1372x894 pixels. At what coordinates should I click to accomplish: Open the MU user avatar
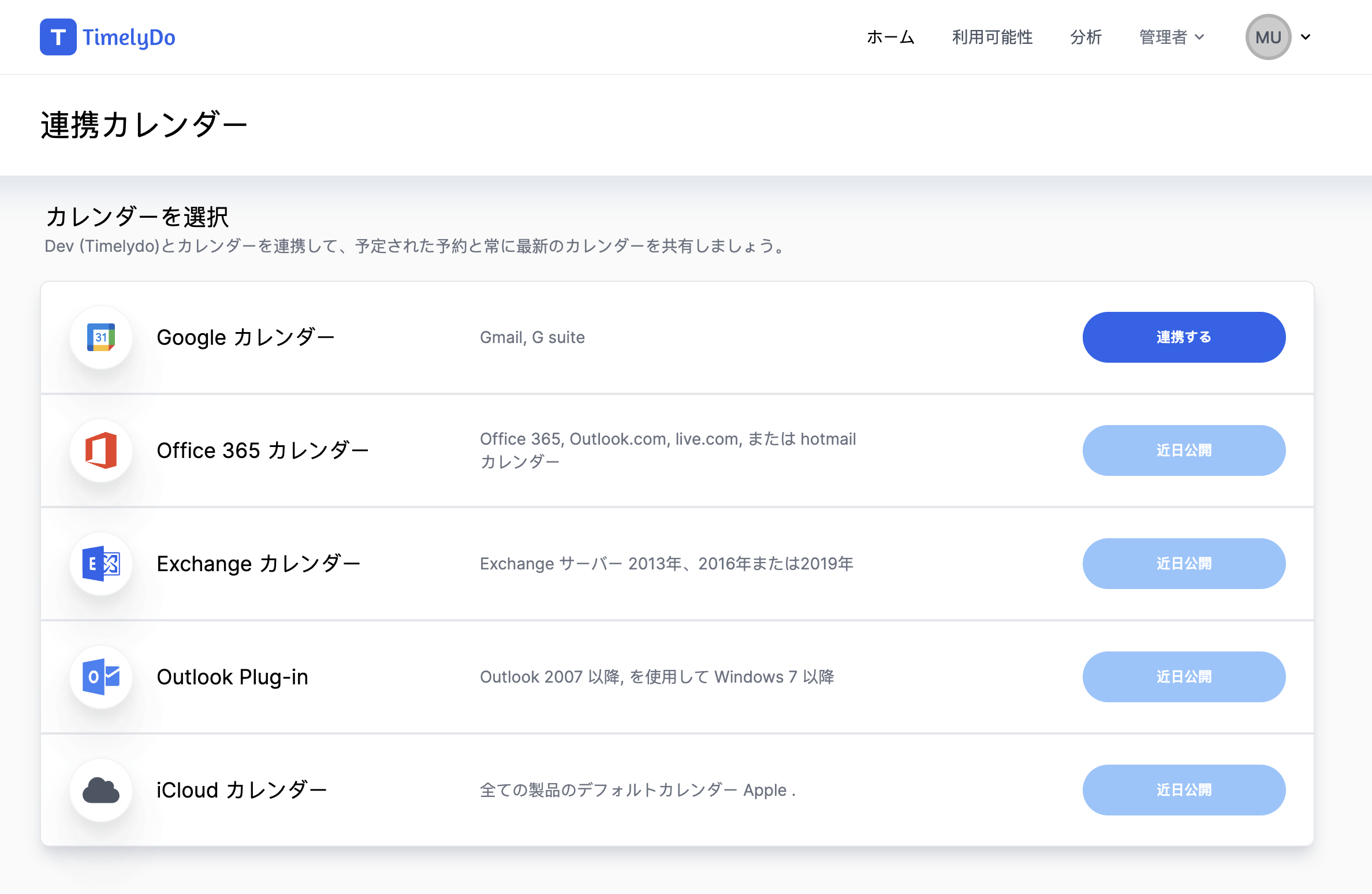[x=1268, y=37]
